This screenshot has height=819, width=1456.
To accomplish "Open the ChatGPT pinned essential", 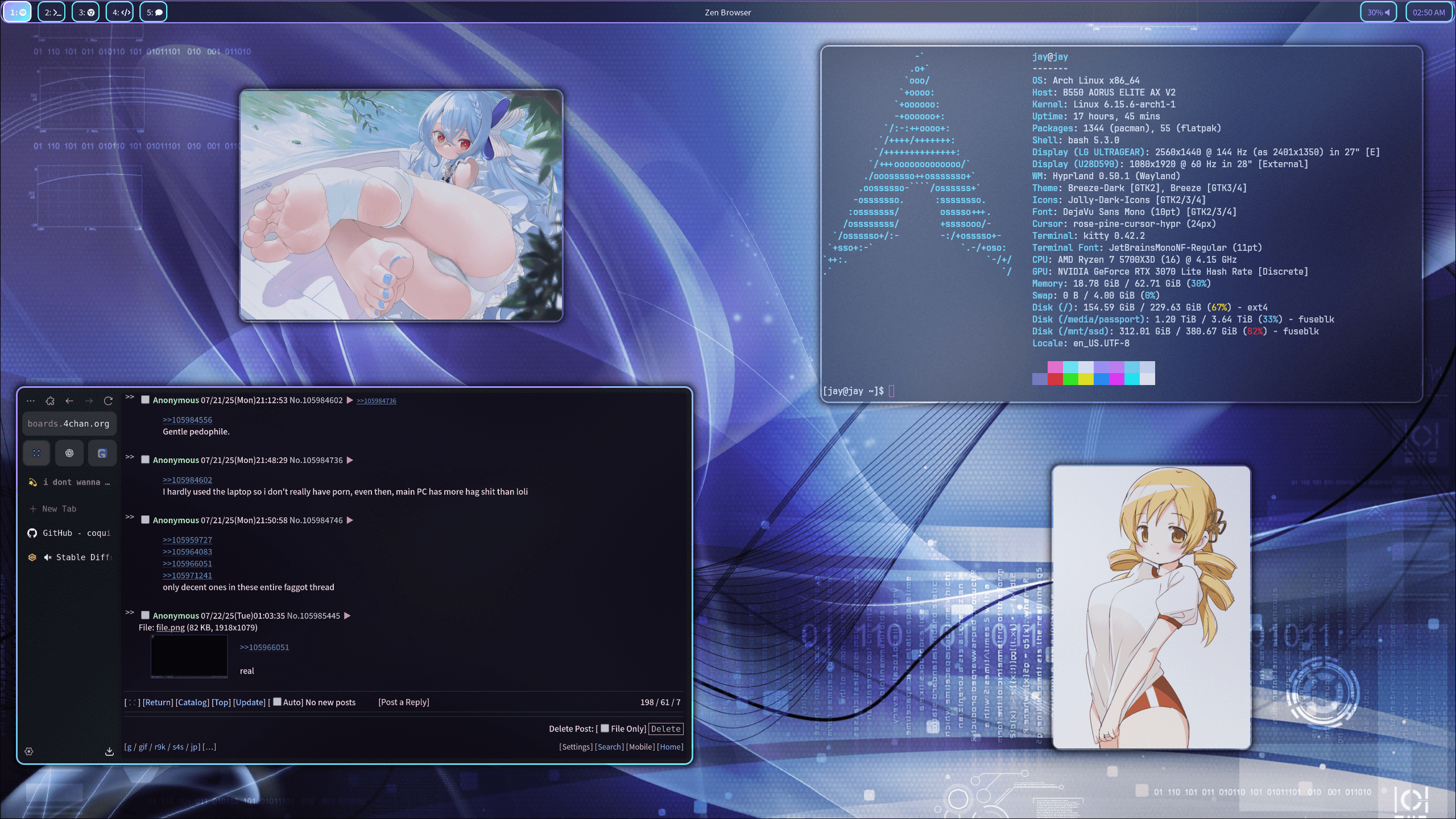I will [x=69, y=453].
